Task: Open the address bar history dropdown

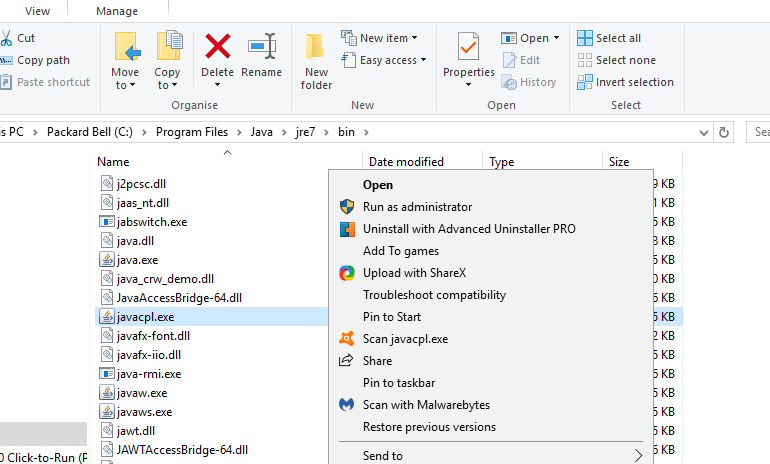Action: point(704,133)
